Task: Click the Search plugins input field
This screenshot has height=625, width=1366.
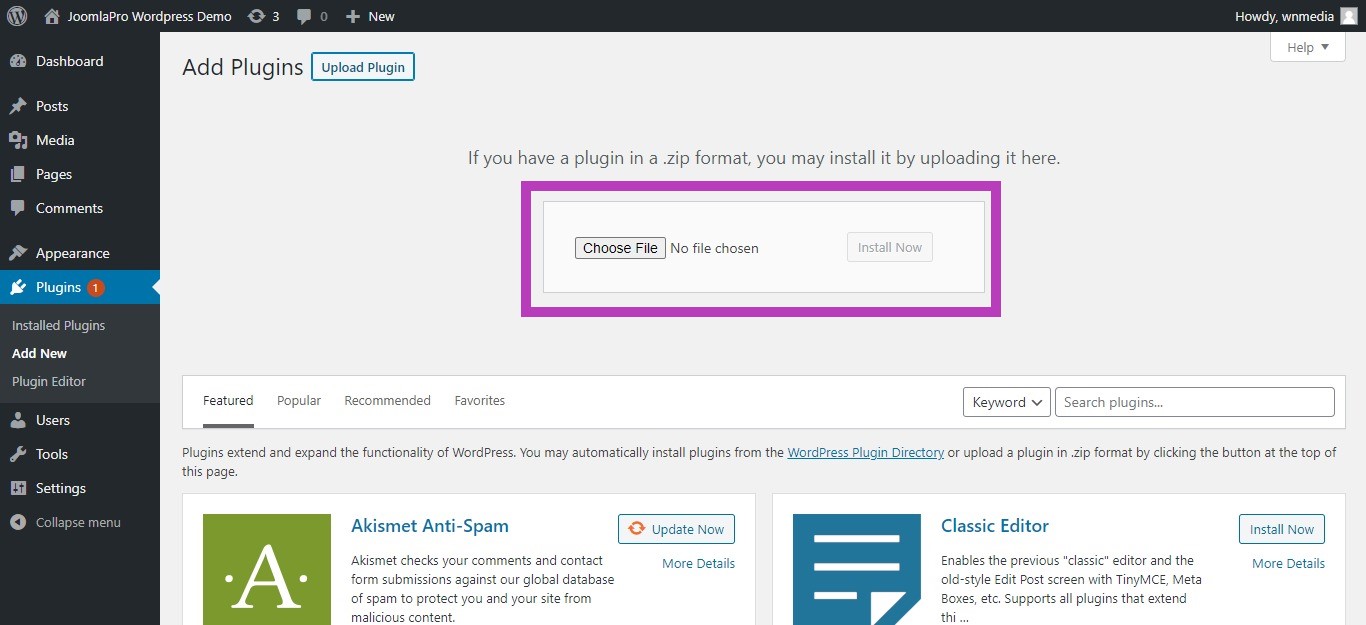Action: [x=1195, y=402]
